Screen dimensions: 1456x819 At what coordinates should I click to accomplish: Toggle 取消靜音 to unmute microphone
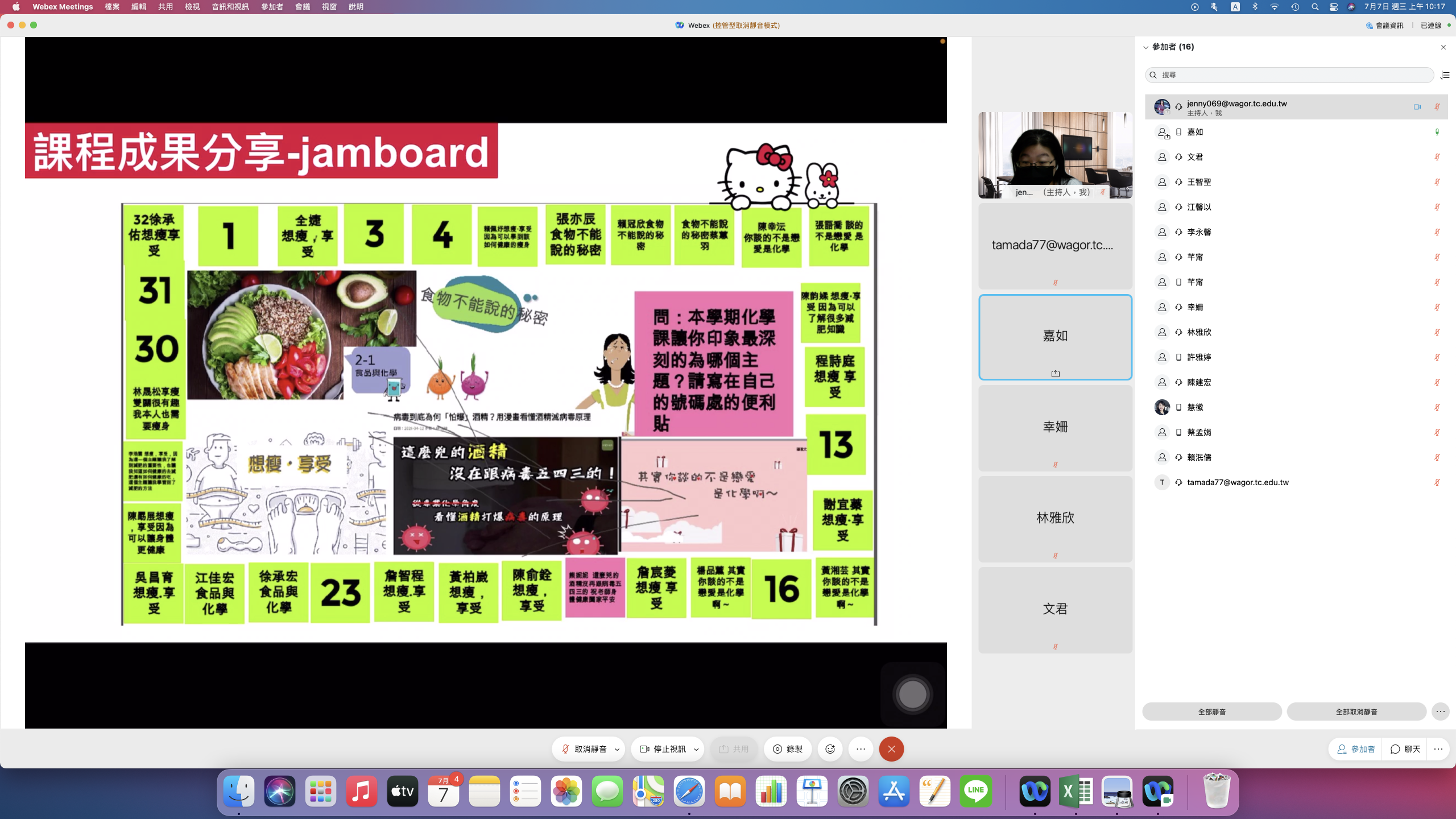(x=584, y=749)
